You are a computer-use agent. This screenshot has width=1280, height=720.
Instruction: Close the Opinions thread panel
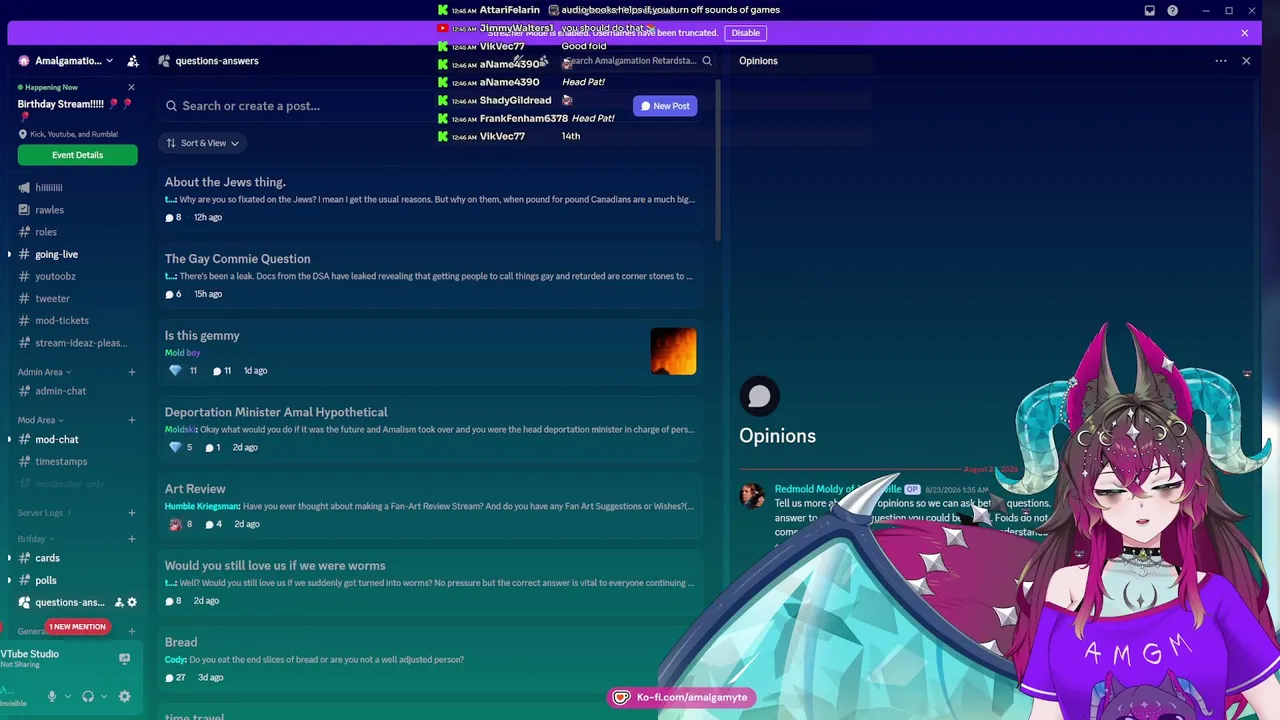[x=1246, y=61]
